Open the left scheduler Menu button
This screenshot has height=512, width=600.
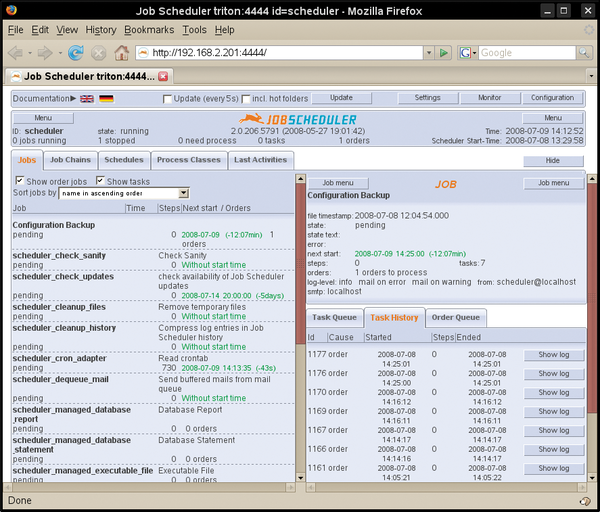[43, 118]
